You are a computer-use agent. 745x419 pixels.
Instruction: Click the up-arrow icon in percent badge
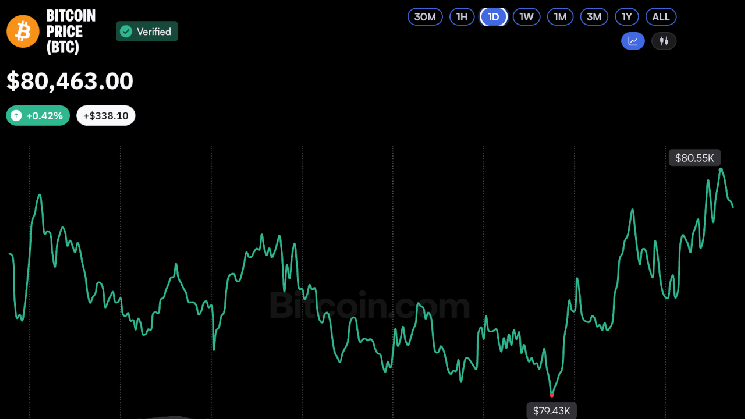point(17,115)
